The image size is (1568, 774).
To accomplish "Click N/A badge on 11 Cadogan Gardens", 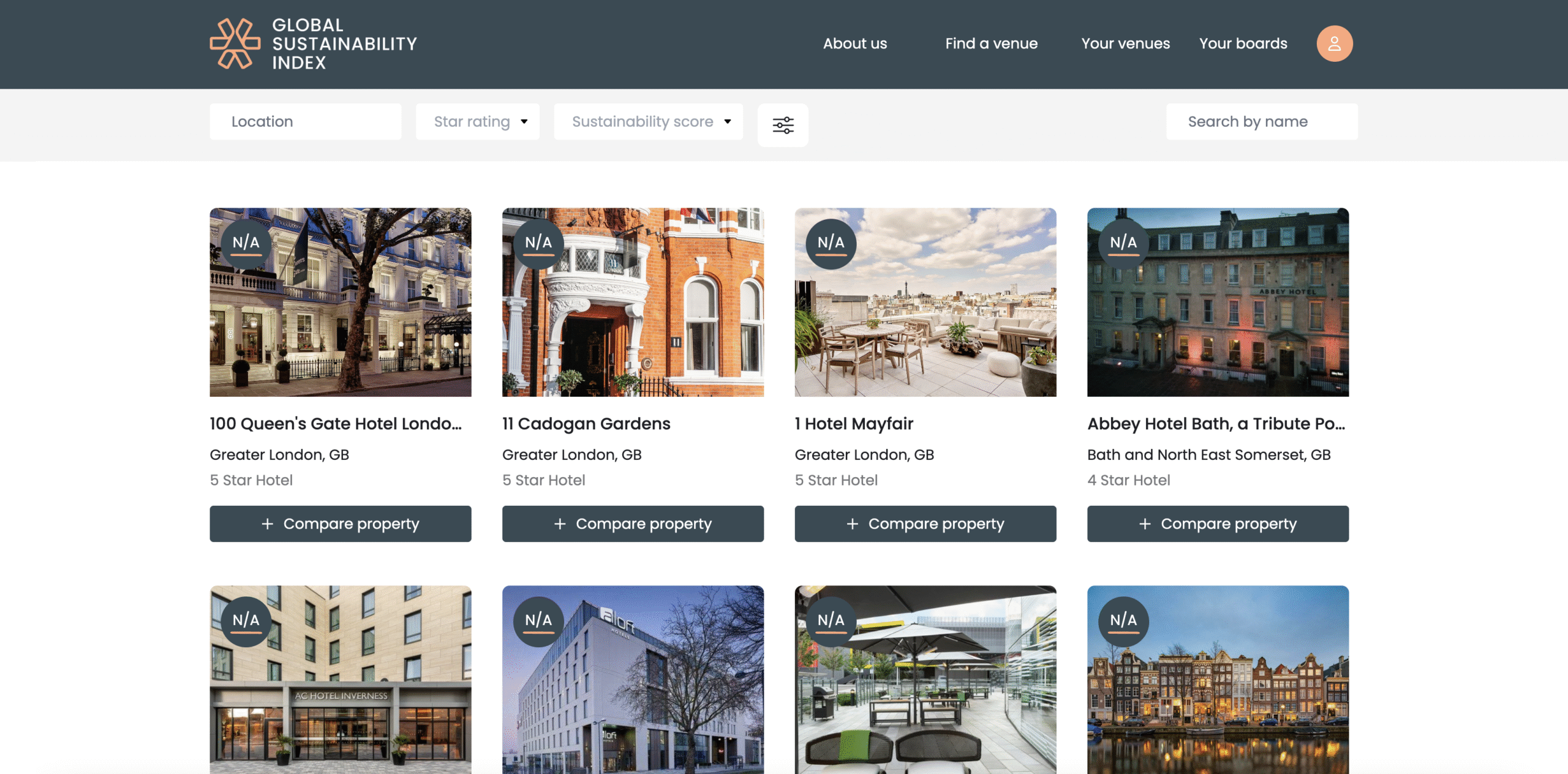I will [538, 243].
